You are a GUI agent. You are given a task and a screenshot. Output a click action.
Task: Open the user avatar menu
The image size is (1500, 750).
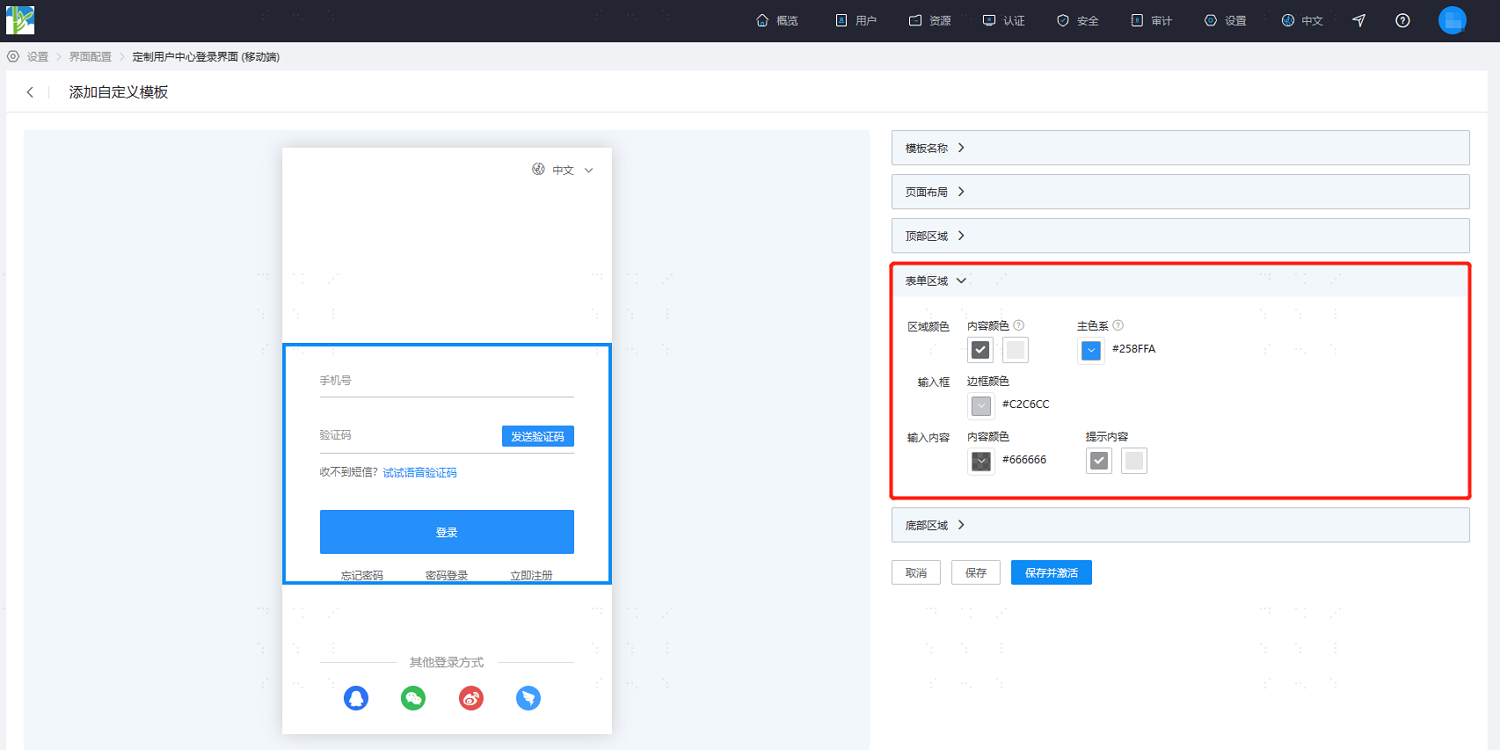(1452, 20)
